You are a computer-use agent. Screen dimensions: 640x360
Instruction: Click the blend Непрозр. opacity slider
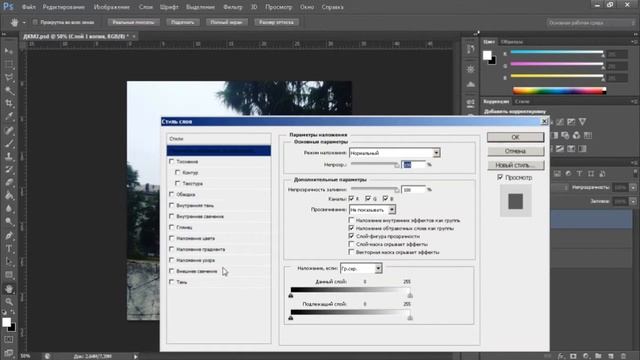[x=375, y=164]
